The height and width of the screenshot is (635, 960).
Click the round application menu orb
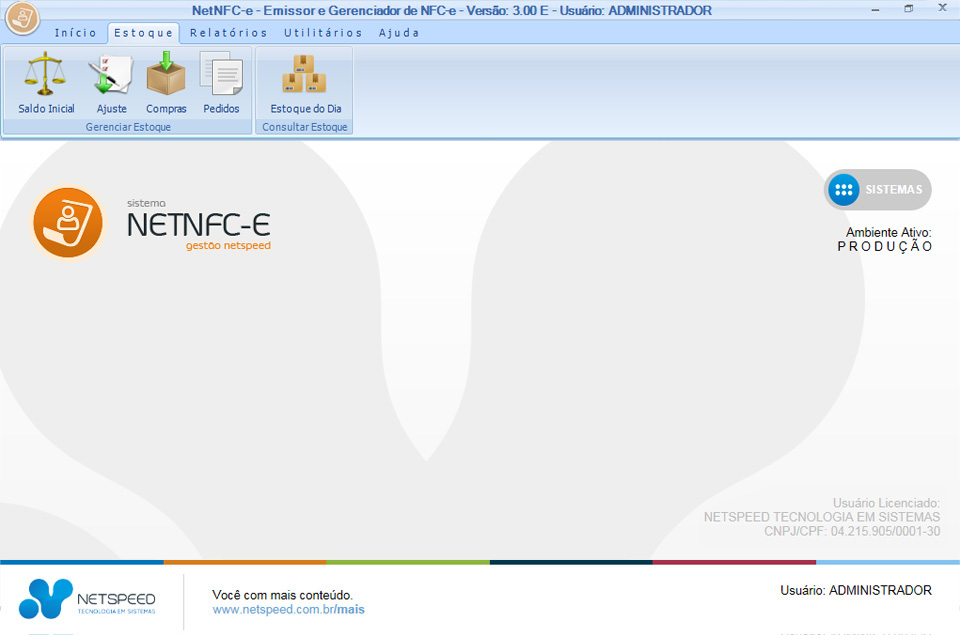coord(23,18)
